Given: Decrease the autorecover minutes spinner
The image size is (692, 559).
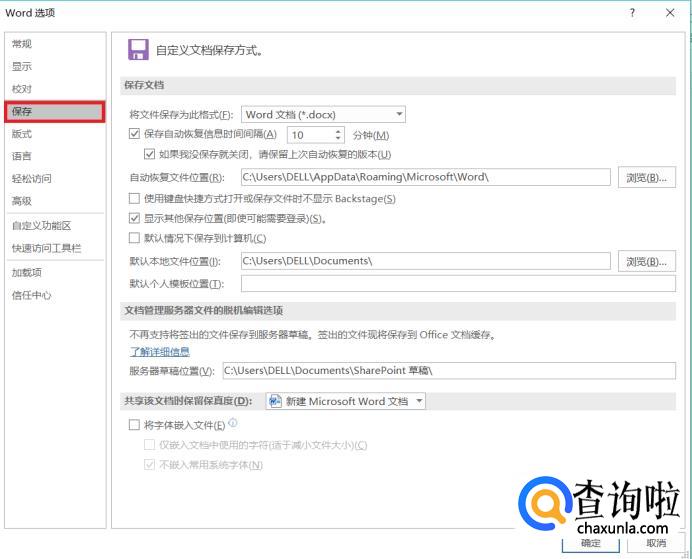Looking at the screenshot, I should [x=338, y=139].
